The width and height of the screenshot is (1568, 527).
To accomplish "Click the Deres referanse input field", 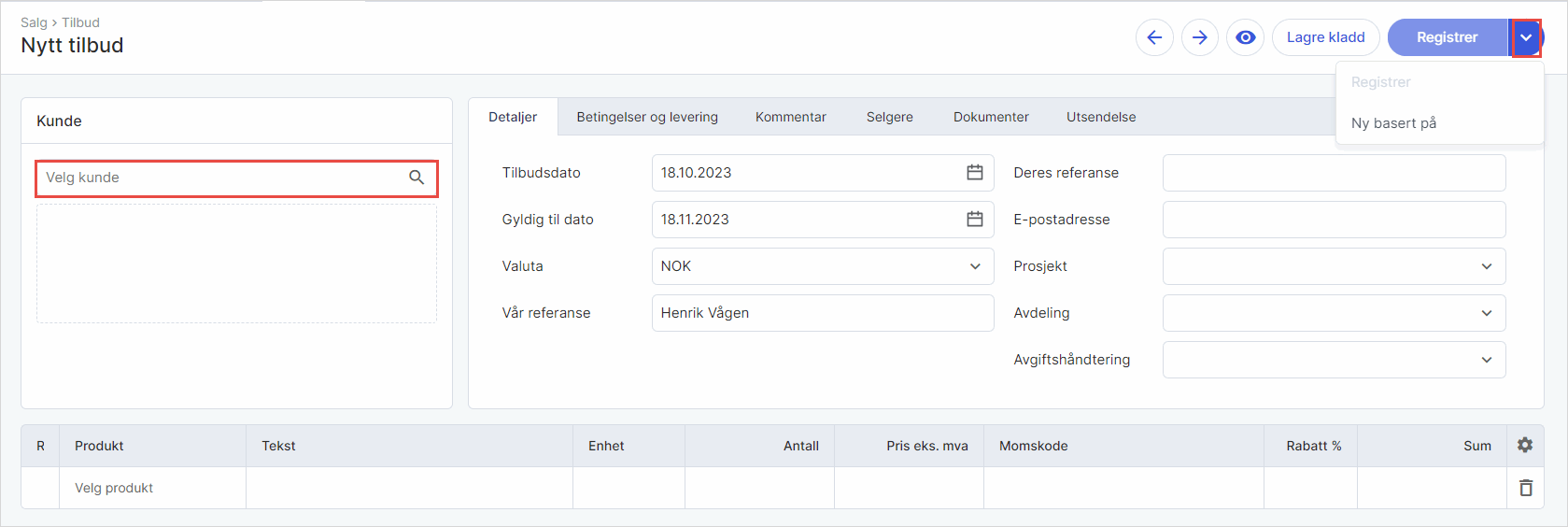I will pos(1334,173).
